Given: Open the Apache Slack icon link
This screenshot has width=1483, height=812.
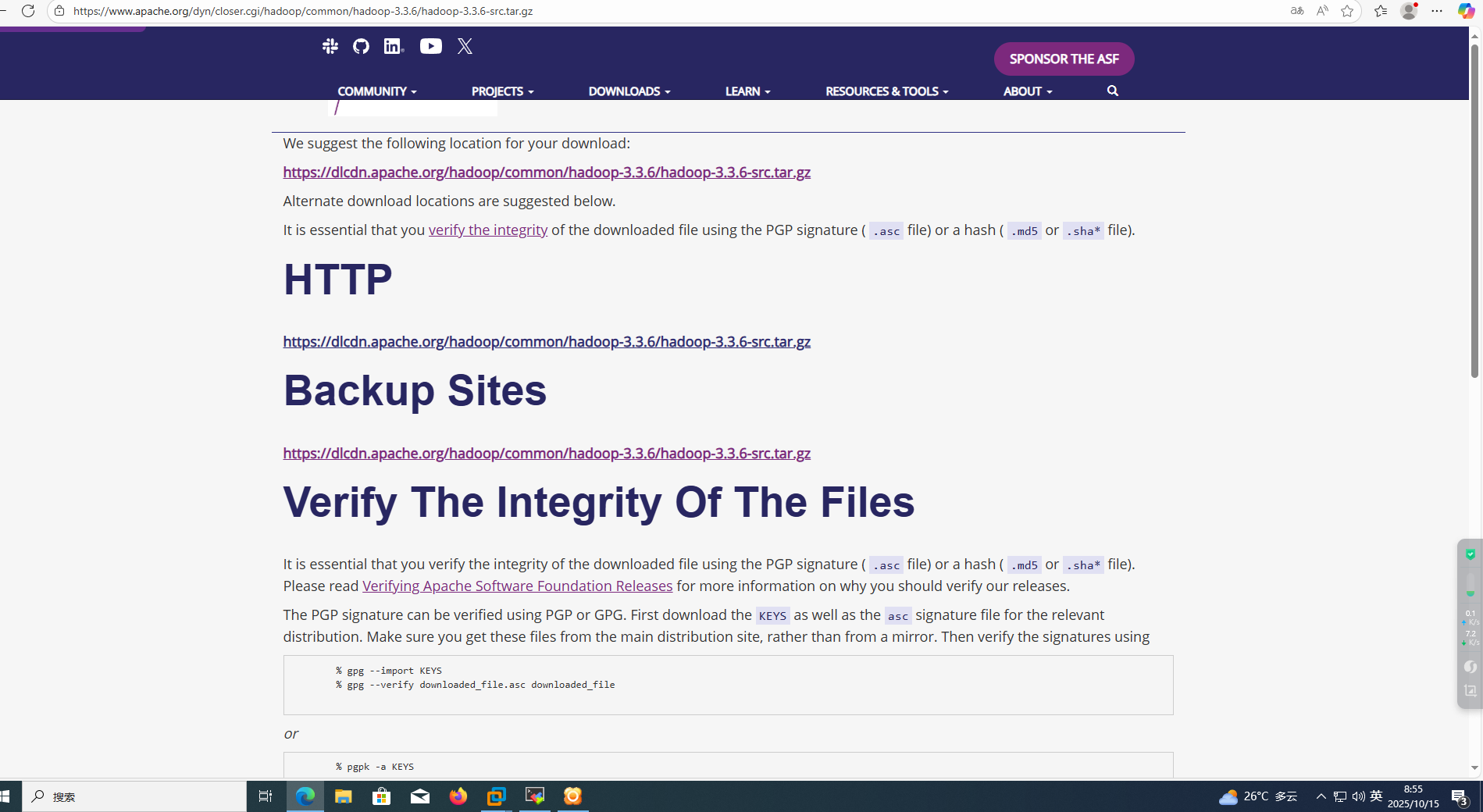Looking at the screenshot, I should [x=330, y=46].
